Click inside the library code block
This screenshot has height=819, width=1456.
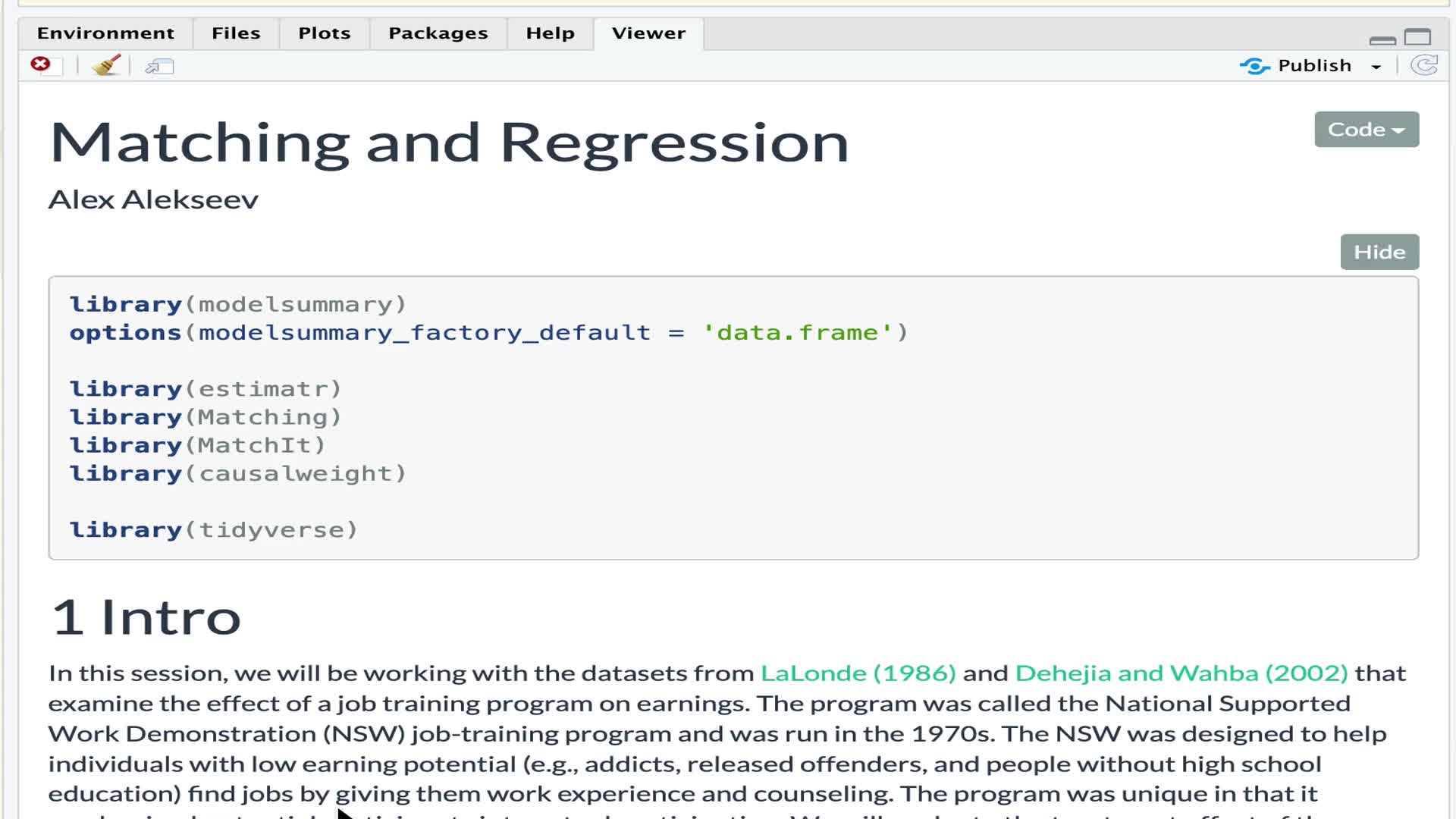(733, 418)
